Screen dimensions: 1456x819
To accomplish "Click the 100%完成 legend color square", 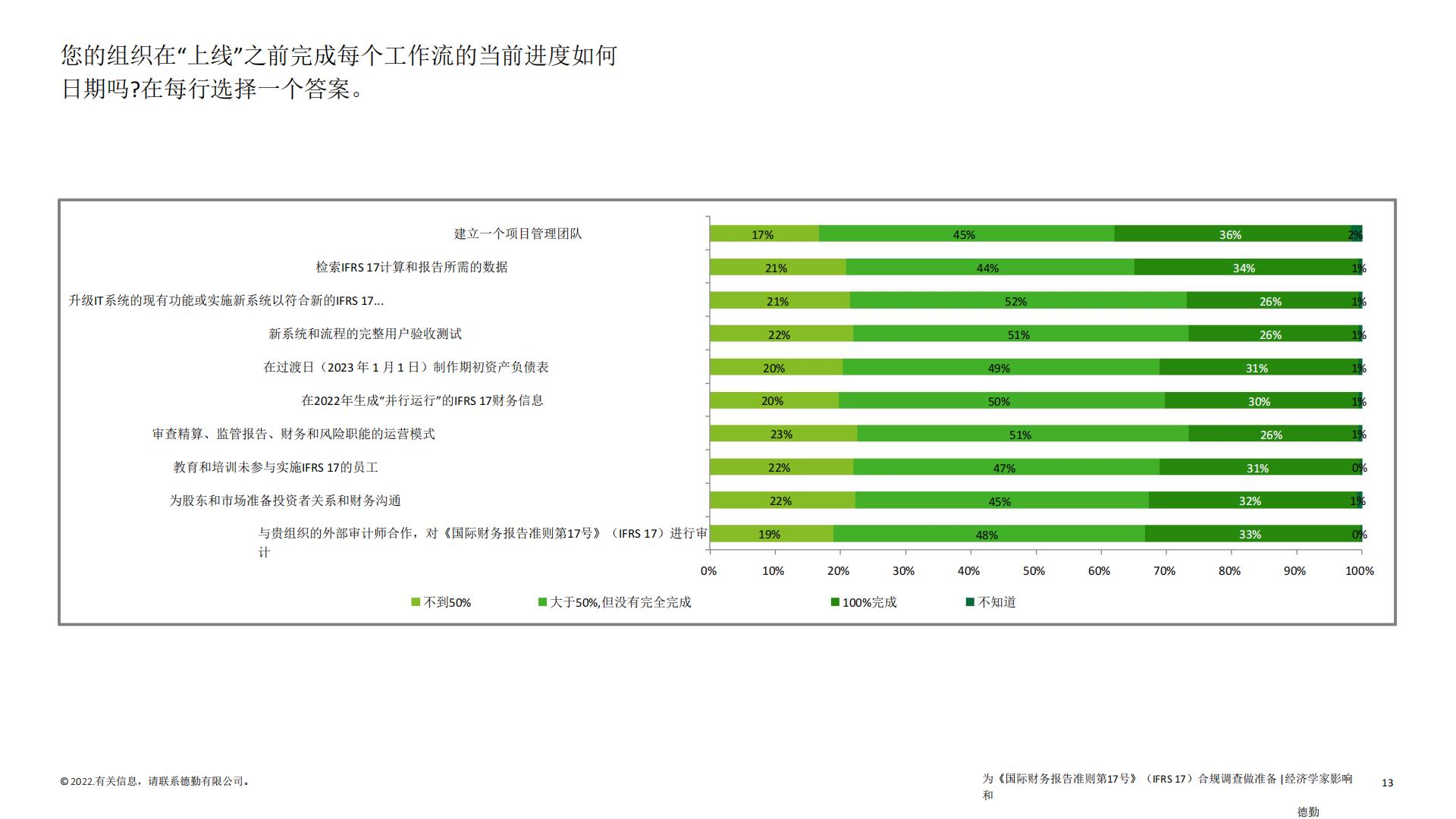I will 835,602.
